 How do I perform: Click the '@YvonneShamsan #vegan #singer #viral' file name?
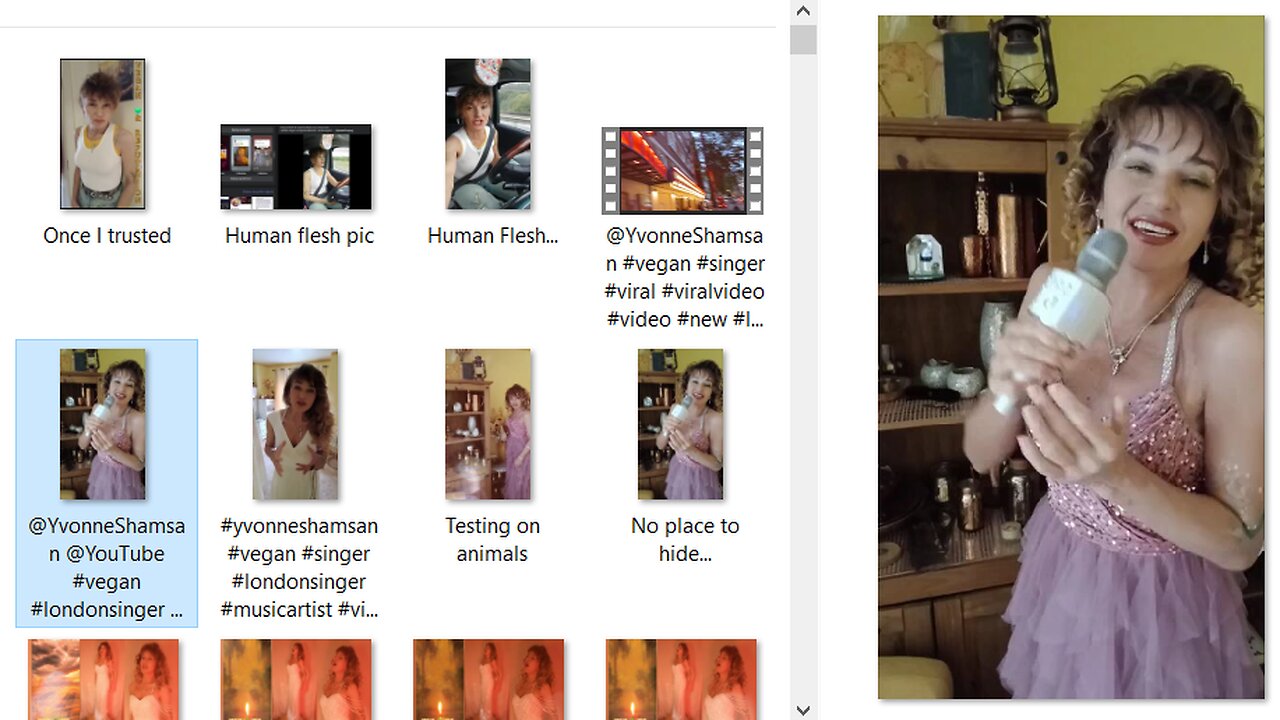point(685,278)
